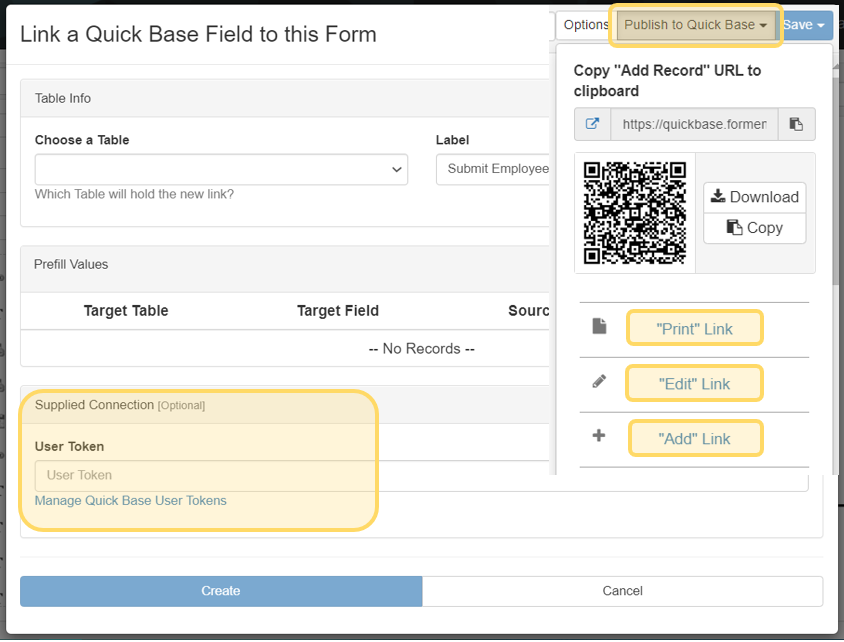Click the pencil icon beside "Edit" Link

click(x=599, y=382)
